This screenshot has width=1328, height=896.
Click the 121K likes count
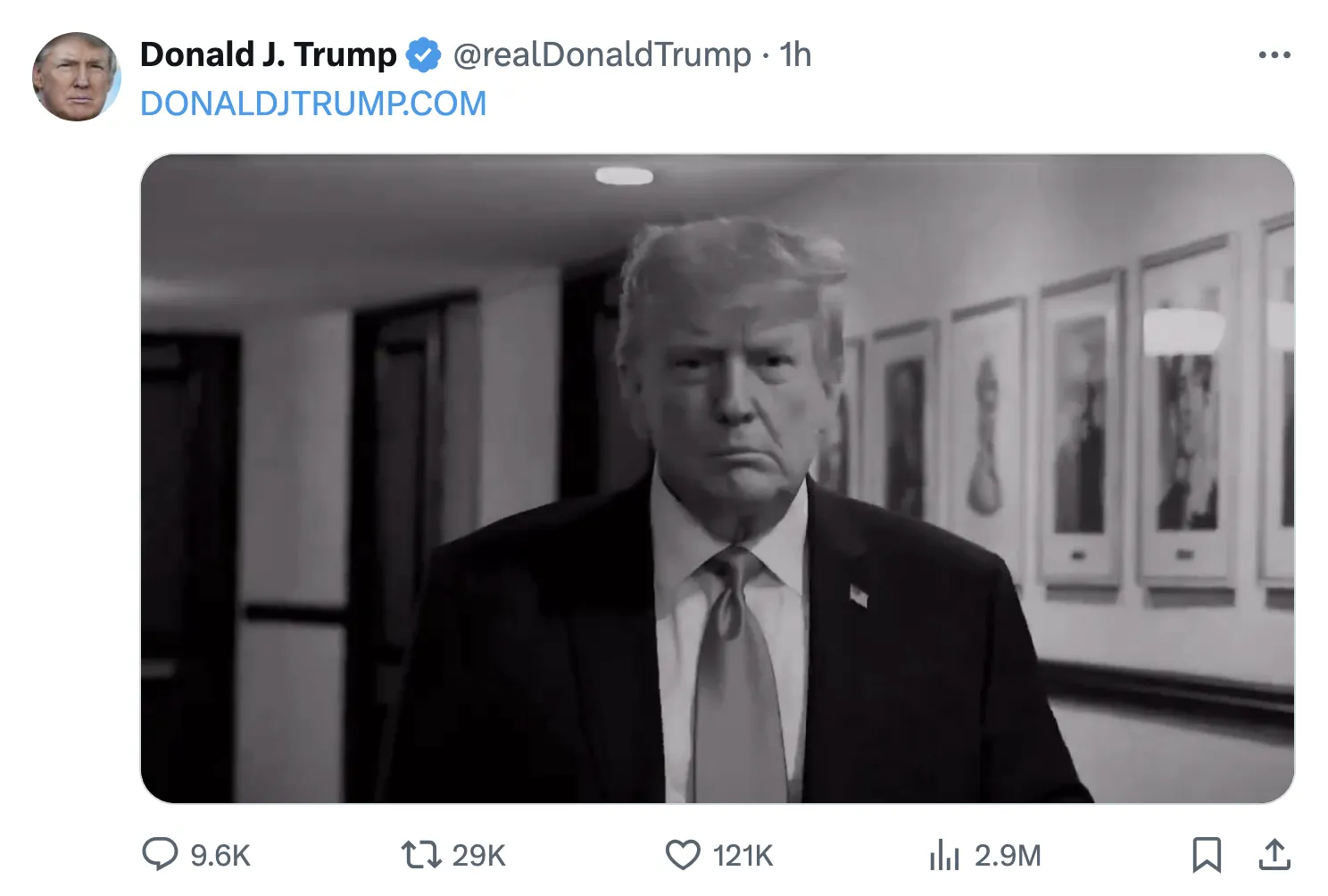(743, 855)
